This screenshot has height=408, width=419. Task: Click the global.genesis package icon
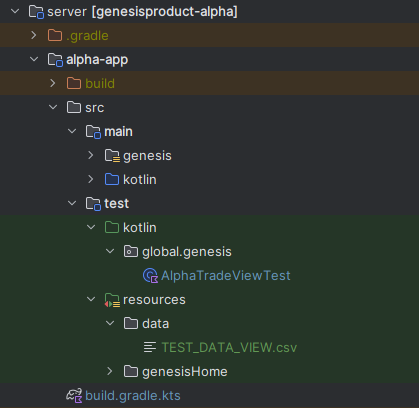131,251
